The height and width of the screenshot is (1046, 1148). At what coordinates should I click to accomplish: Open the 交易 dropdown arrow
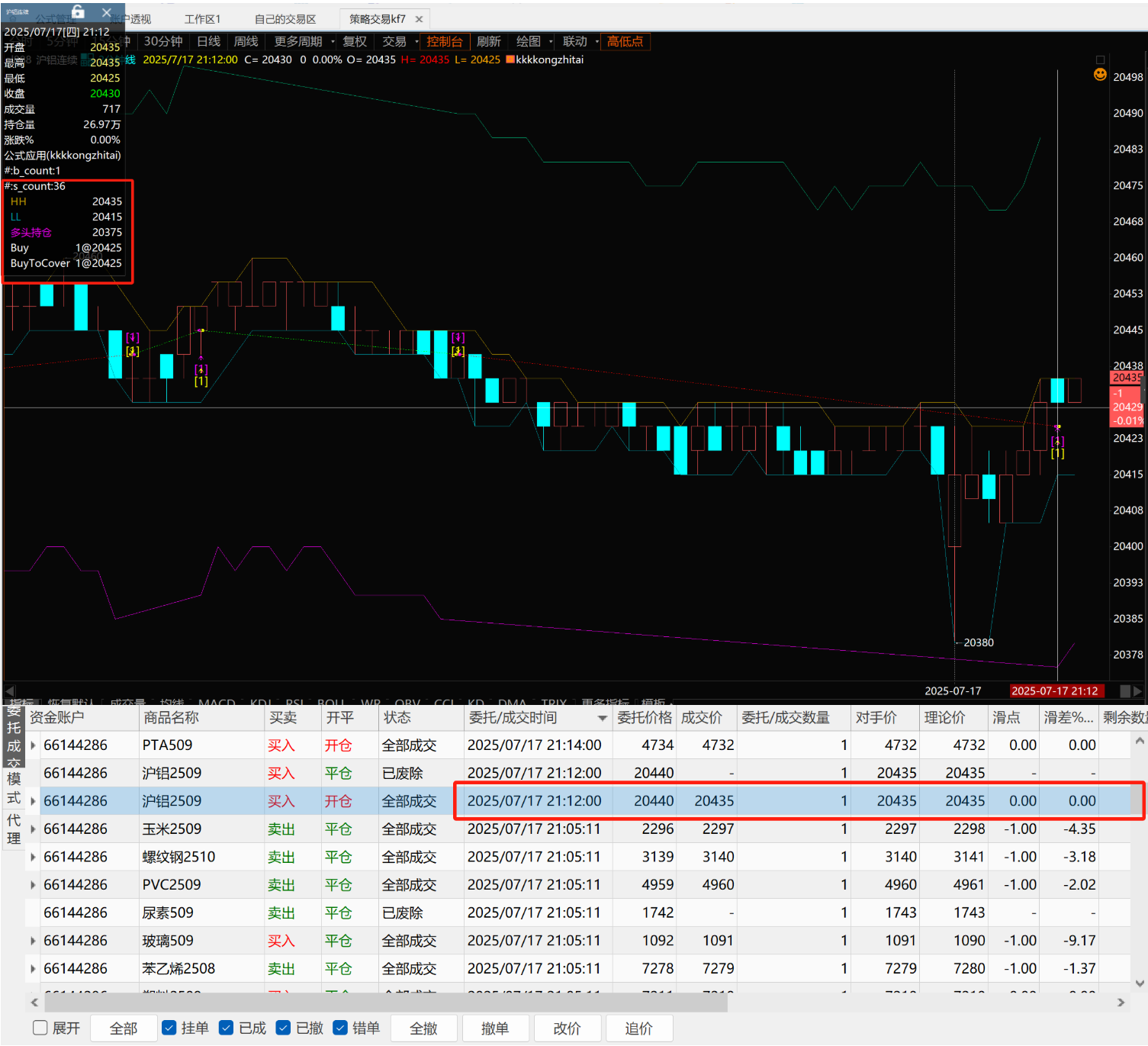click(416, 42)
